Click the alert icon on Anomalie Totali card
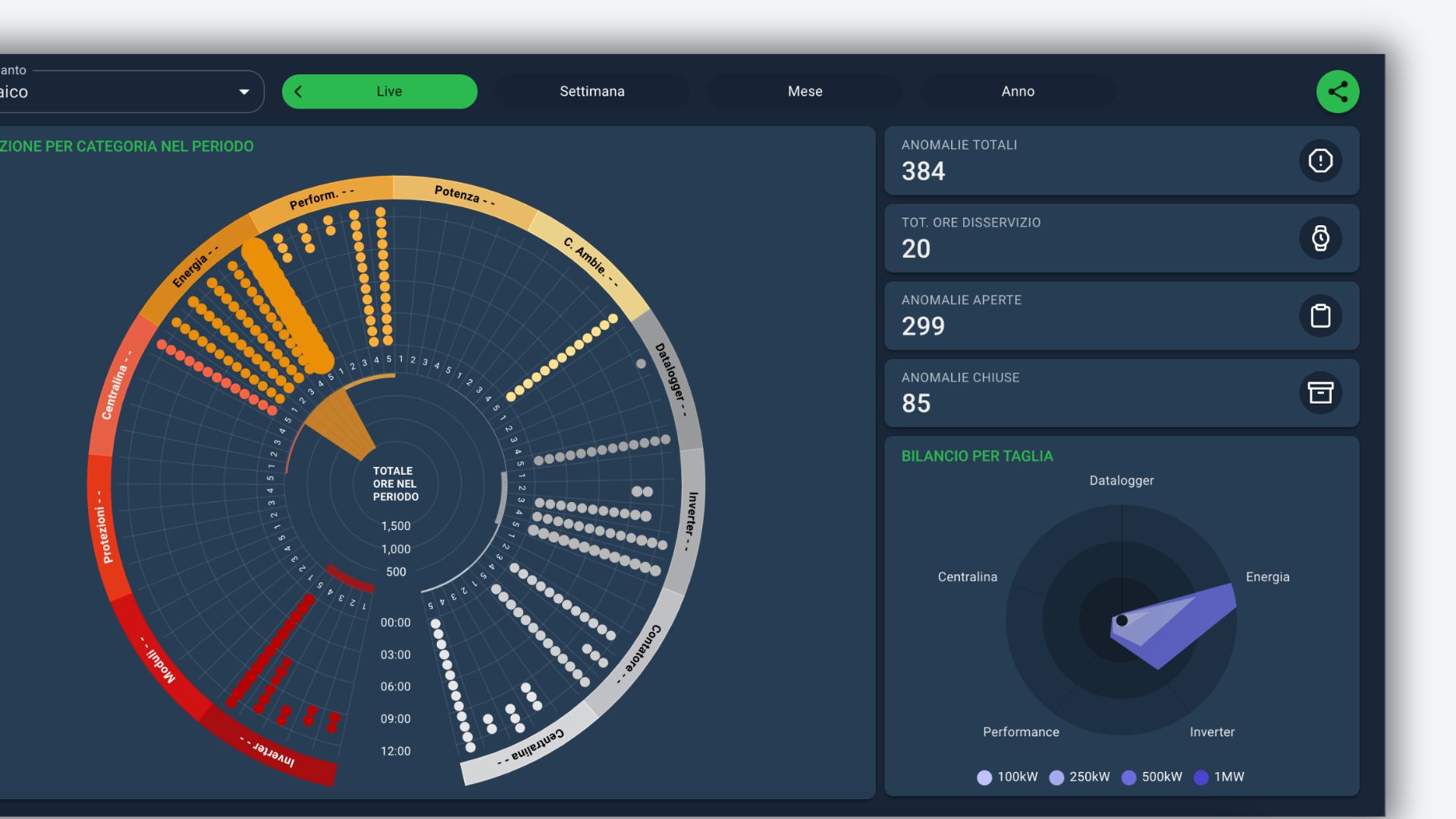Screen dimensions: 1456x819 click(x=1320, y=161)
